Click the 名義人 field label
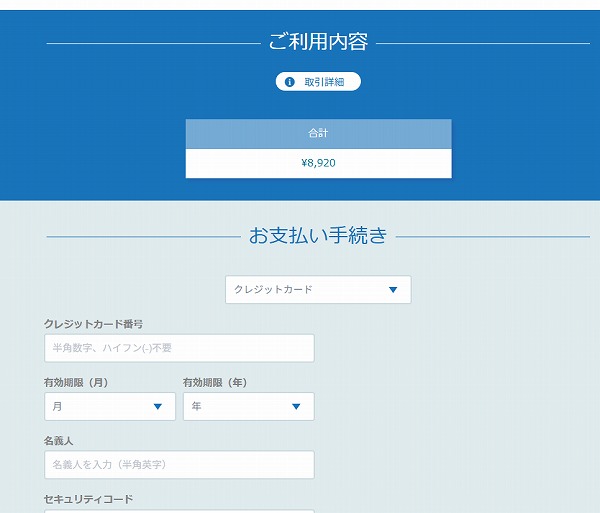This screenshot has width=600, height=513. pos(61,440)
